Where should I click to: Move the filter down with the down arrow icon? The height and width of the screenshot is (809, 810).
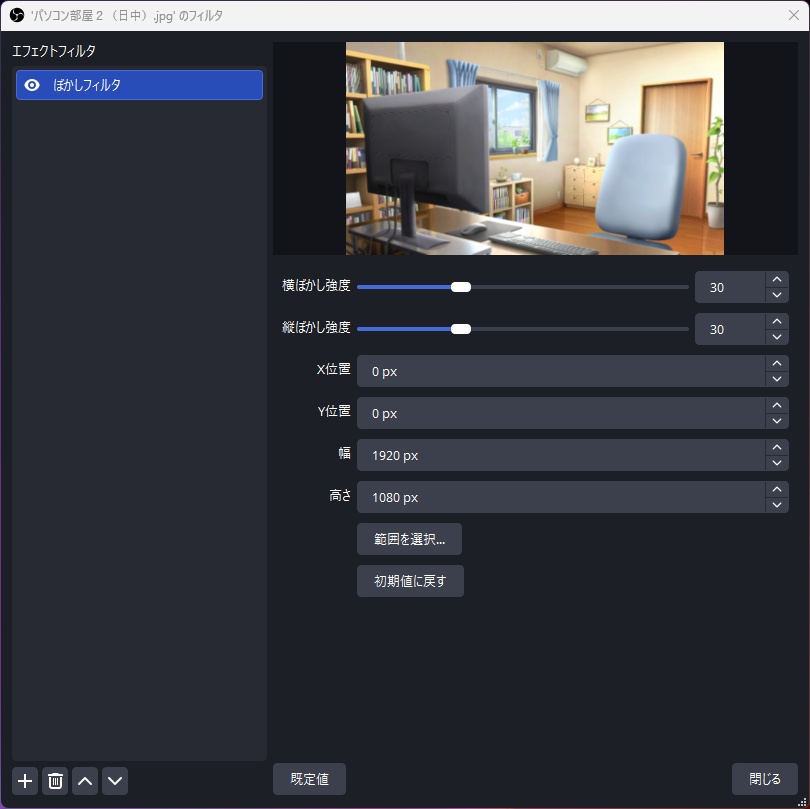tap(115, 781)
